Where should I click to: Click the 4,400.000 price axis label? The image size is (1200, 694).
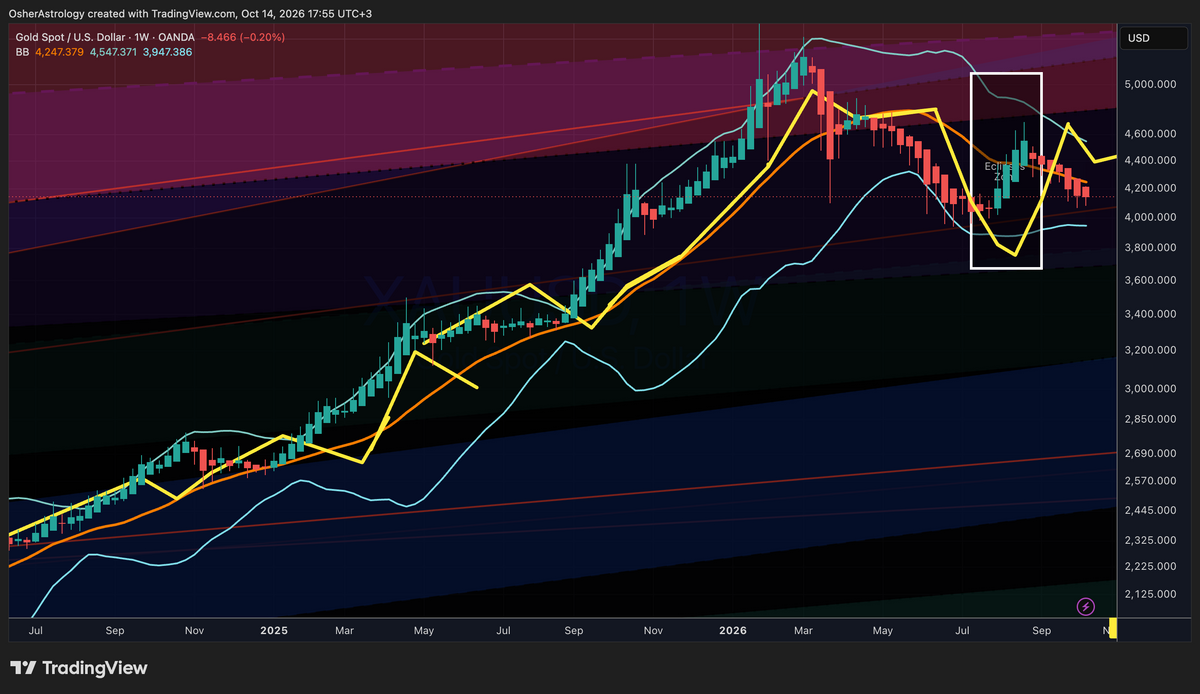coord(1148,160)
